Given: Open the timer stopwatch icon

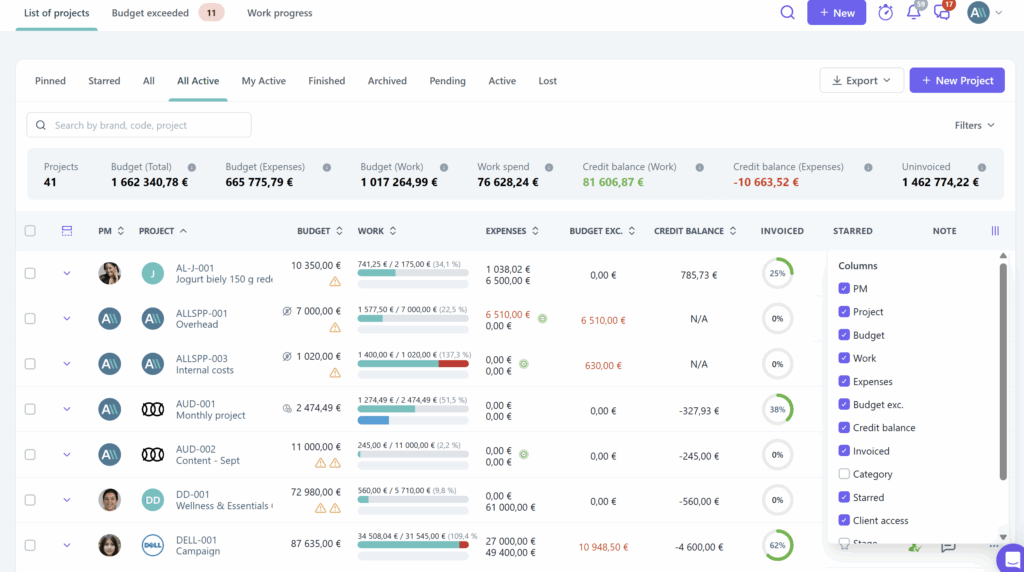Looking at the screenshot, I should 885,13.
